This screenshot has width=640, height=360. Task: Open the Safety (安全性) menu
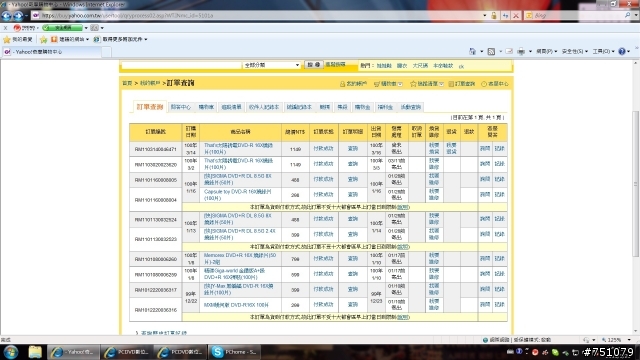click(575, 51)
